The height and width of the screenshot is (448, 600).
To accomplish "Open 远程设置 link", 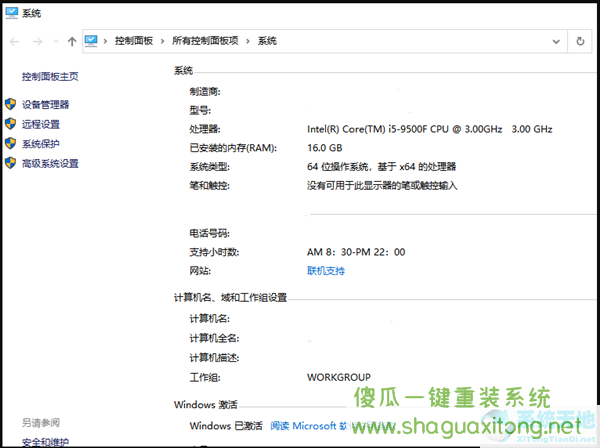I will coord(41,124).
